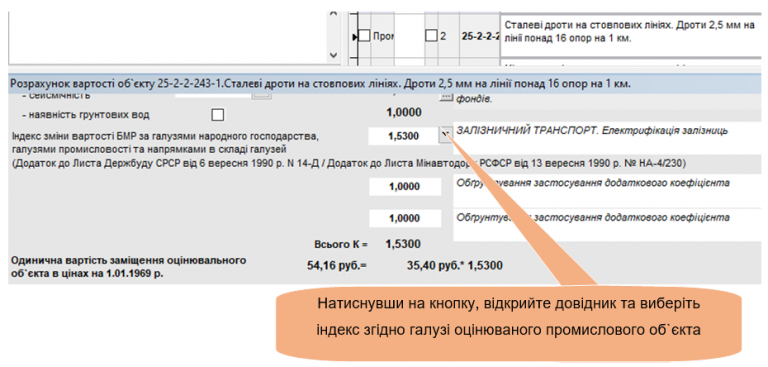Click the row pointer arrow before Пром
This screenshot has width=768, height=367.
pyautogui.click(x=355, y=36)
